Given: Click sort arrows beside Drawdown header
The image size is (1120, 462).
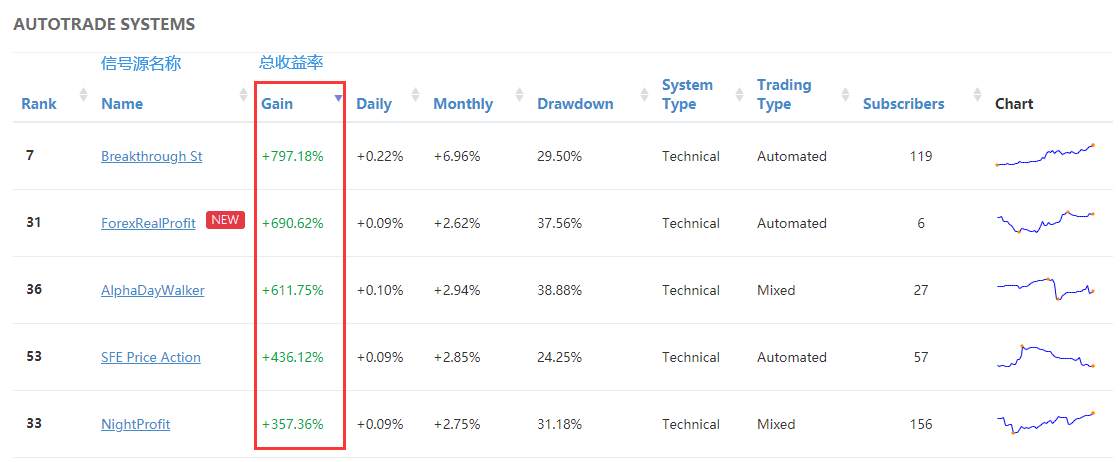Looking at the screenshot, I should 644,94.
